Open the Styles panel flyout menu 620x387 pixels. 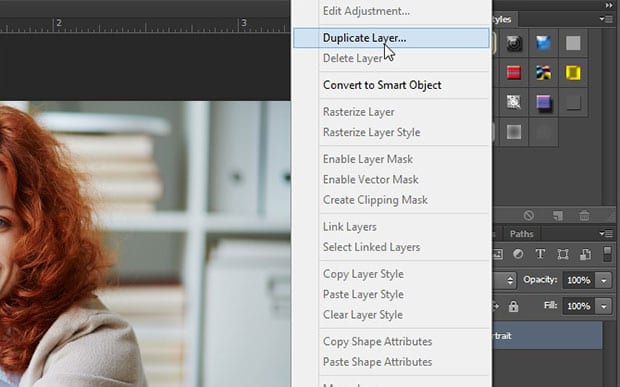click(606, 19)
